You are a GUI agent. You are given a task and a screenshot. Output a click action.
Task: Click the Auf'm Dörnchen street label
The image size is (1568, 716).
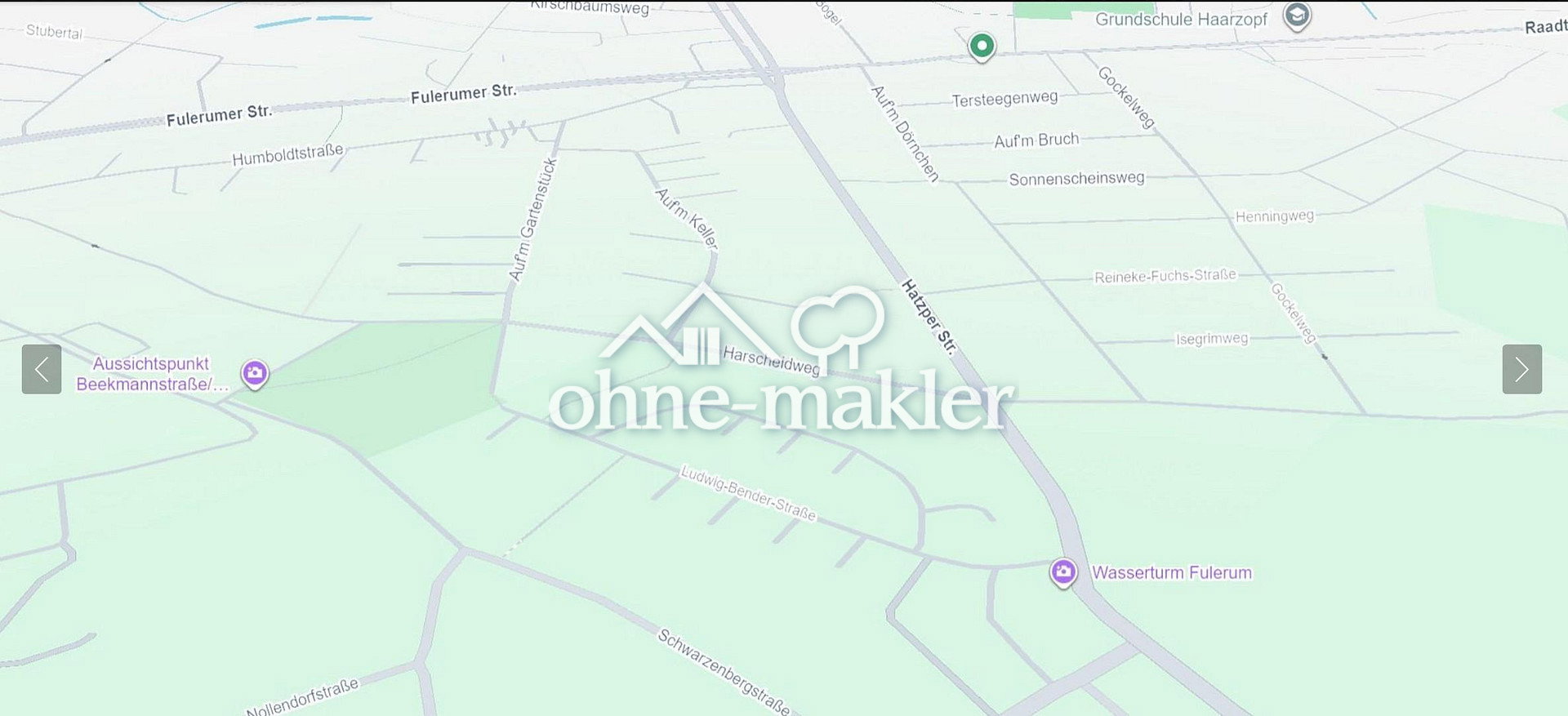pyautogui.click(x=905, y=133)
